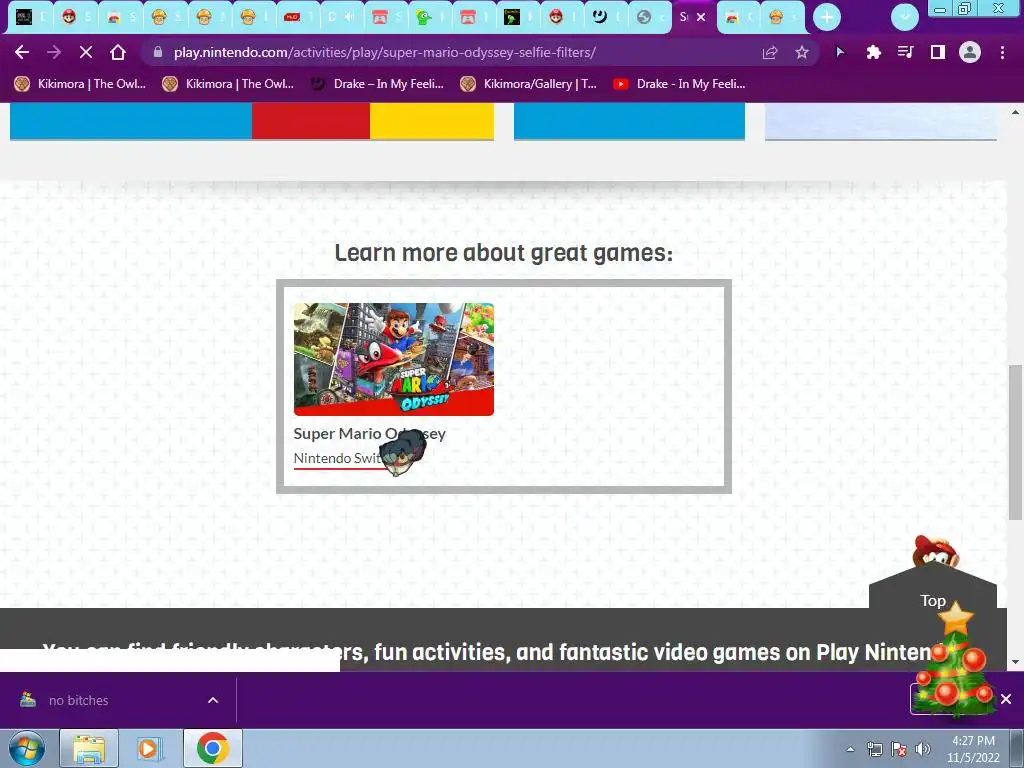The width and height of the screenshot is (1024, 768).
Task: Launch Windows Media Player from taskbar
Action: 150,748
